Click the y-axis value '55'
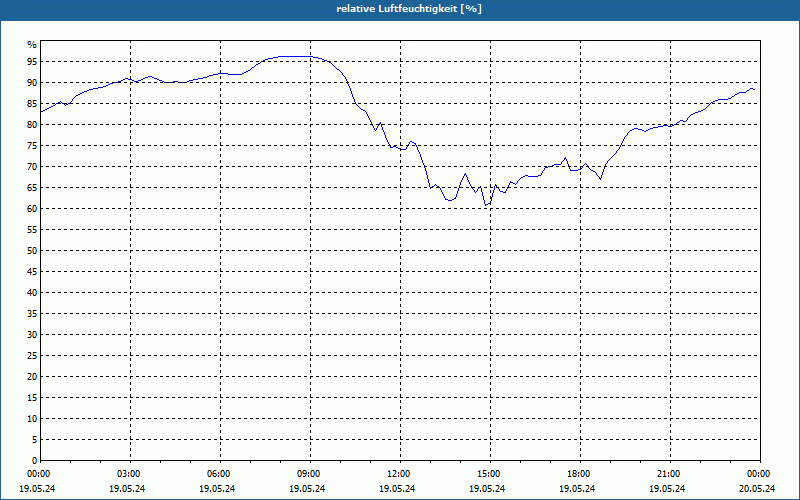The image size is (800, 500). (x=32, y=230)
